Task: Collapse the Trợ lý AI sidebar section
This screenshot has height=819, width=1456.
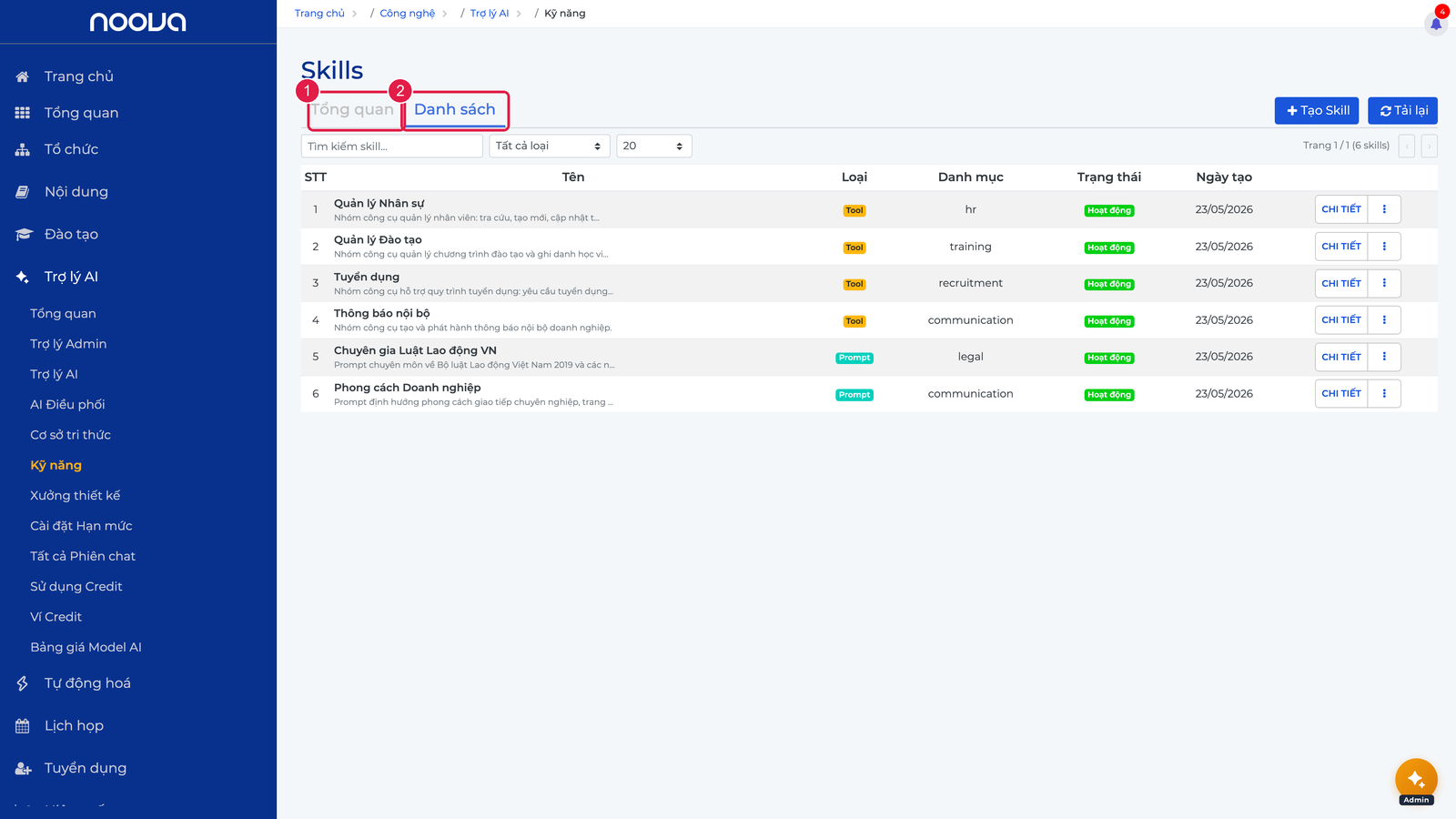Action: coord(71,277)
